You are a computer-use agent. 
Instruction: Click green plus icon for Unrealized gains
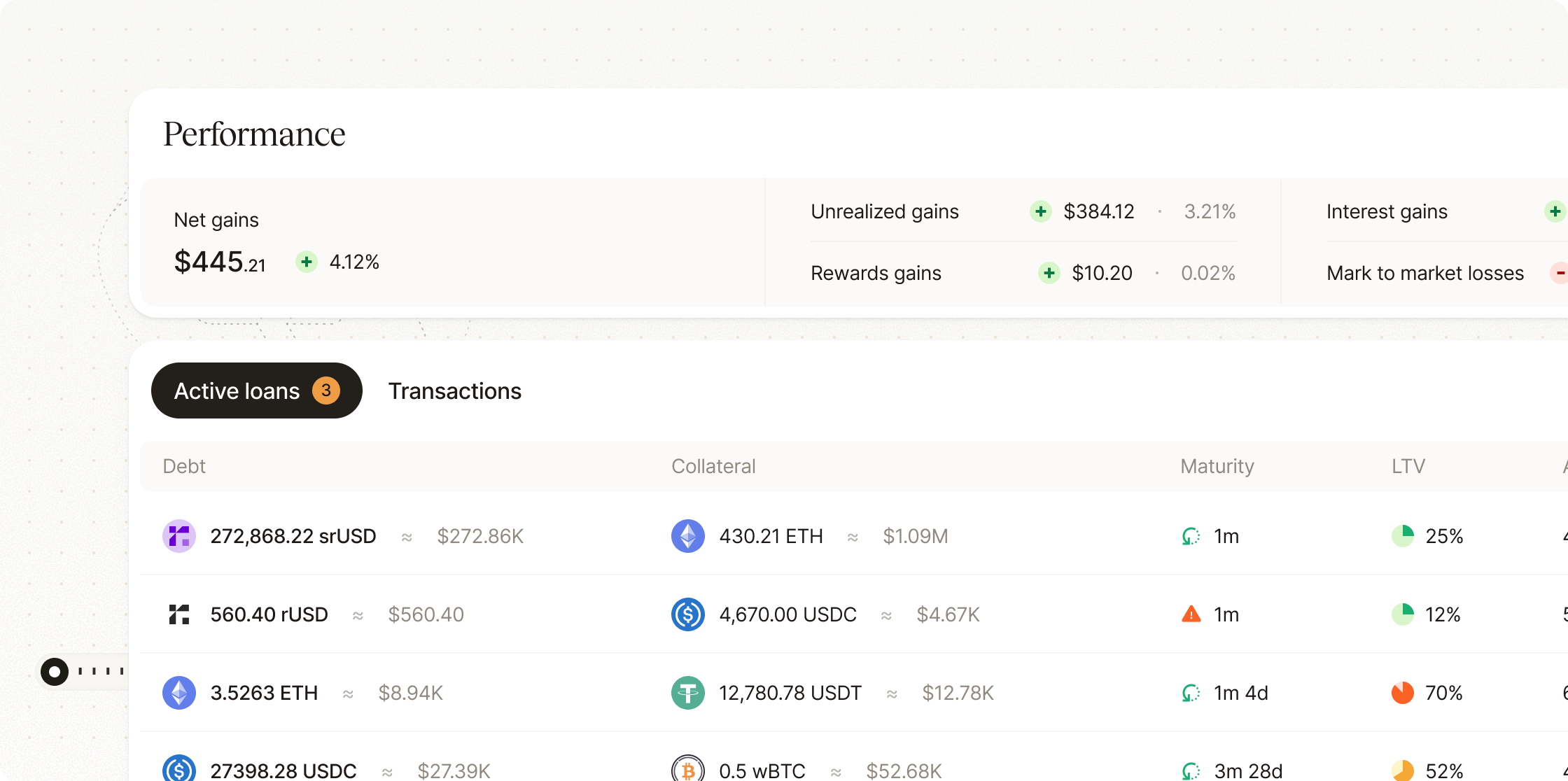pyautogui.click(x=1041, y=211)
